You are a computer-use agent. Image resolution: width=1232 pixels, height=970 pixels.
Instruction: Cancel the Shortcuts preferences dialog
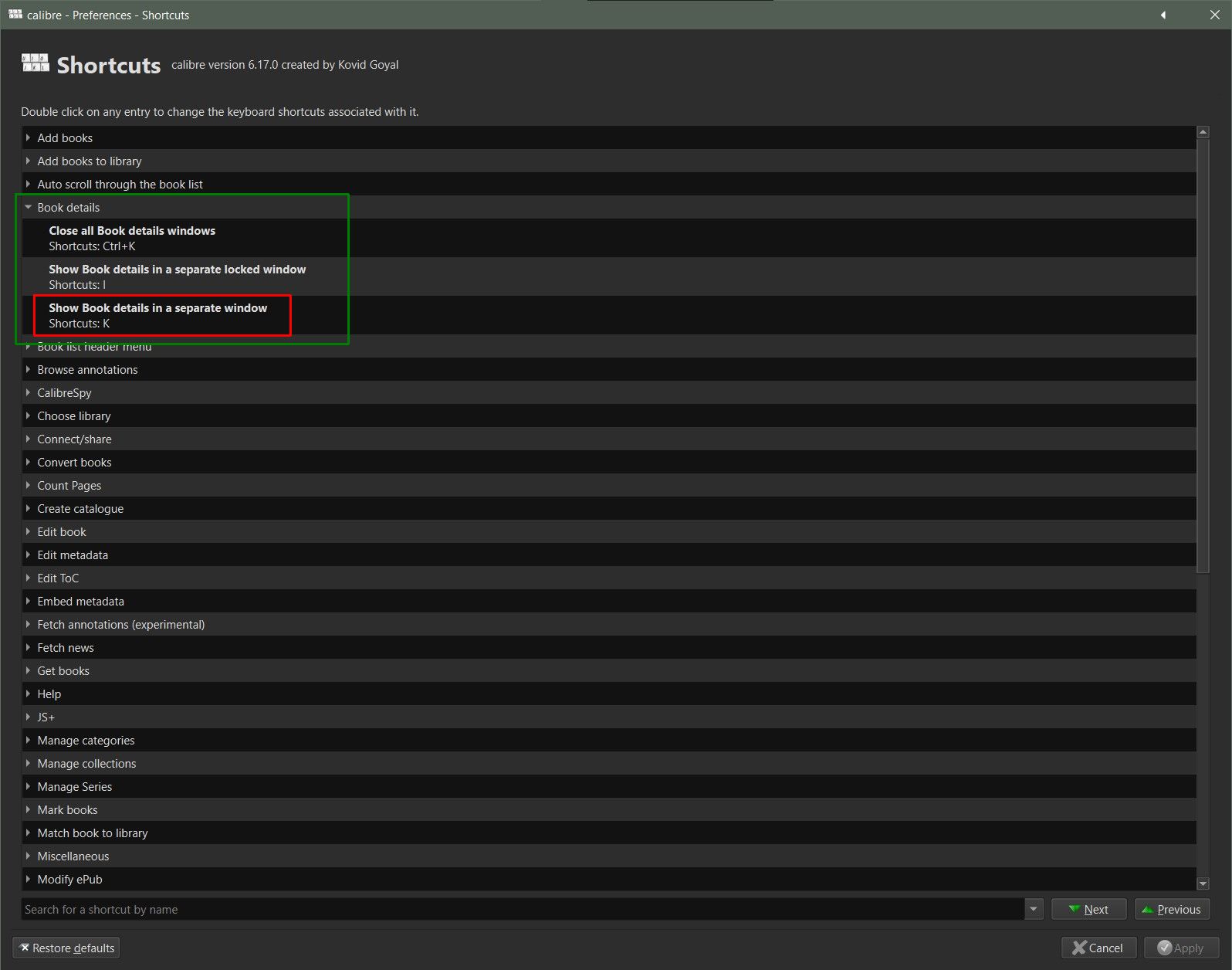click(x=1098, y=948)
